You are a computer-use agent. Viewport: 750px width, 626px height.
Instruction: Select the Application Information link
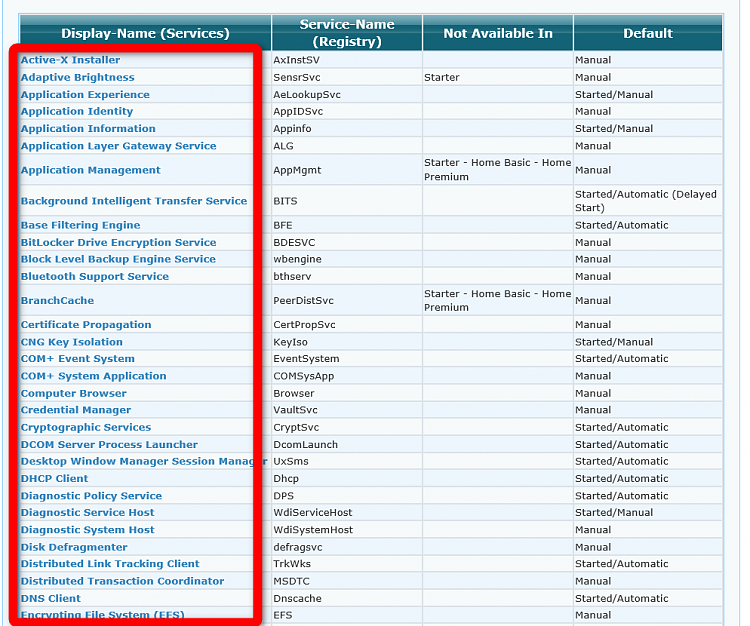tap(88, 128)
